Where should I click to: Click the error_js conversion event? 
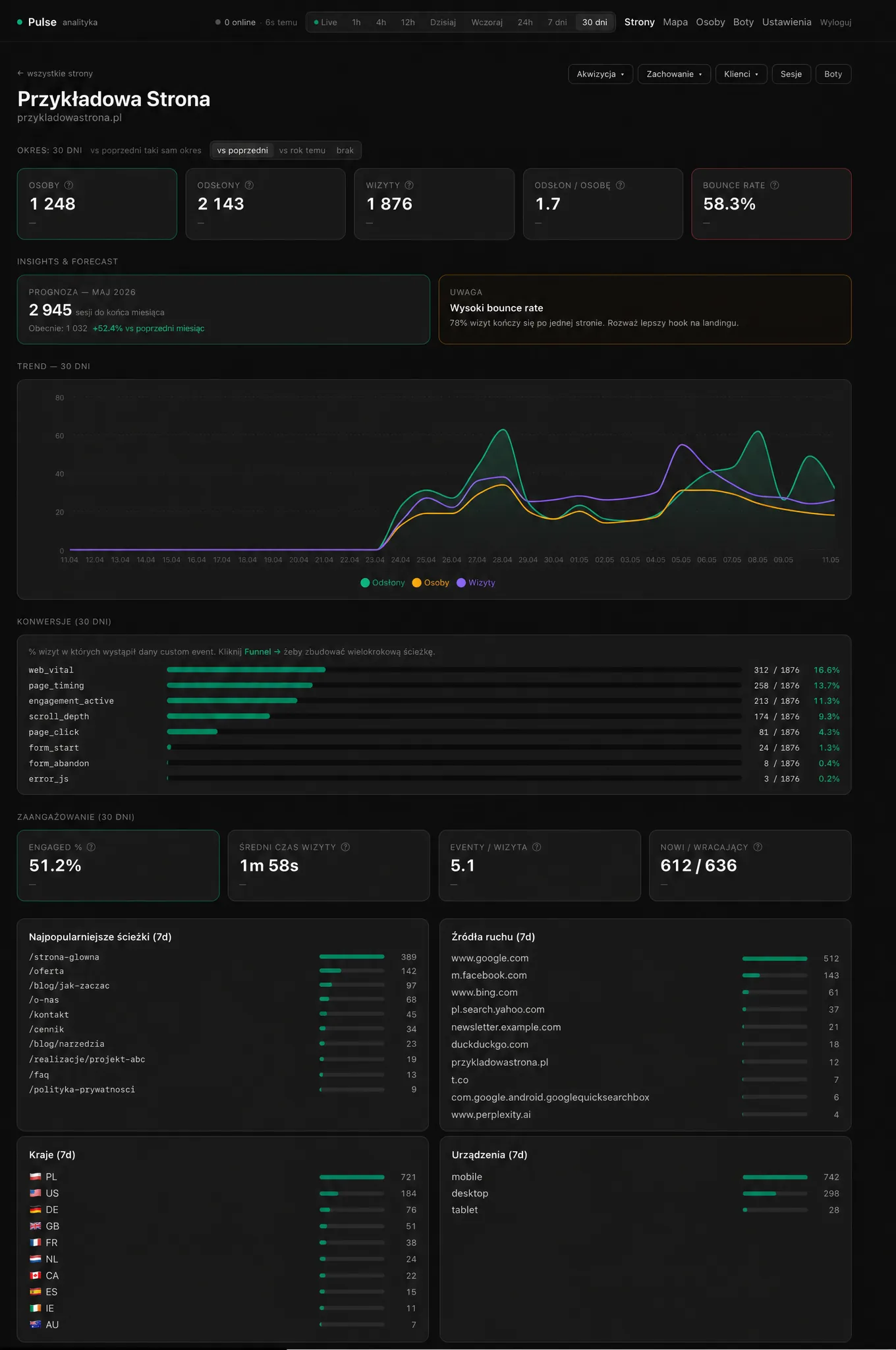pyautogui.click(x=49, y=778)
